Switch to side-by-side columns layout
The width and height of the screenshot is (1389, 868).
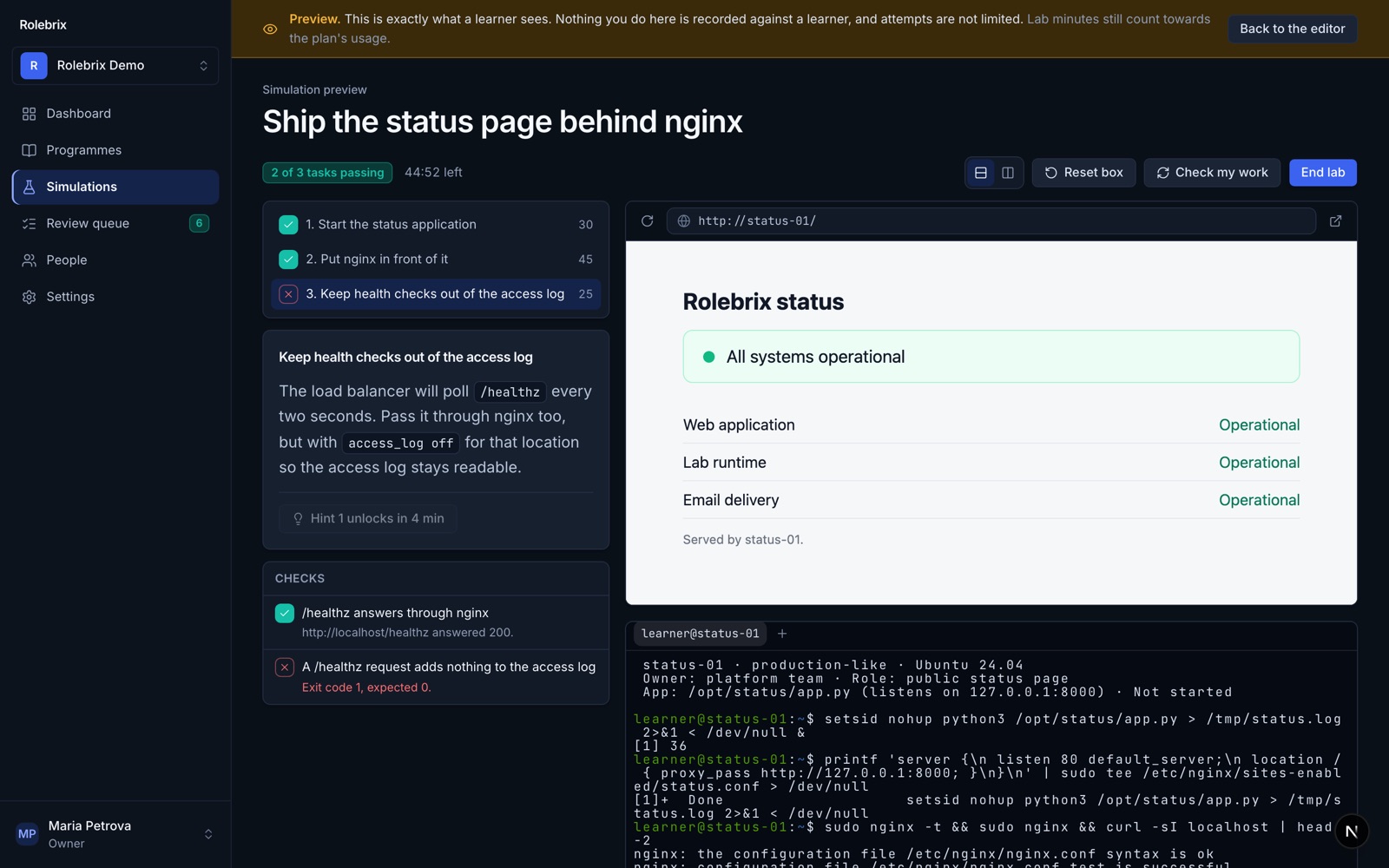click(x=1008, y=173)
